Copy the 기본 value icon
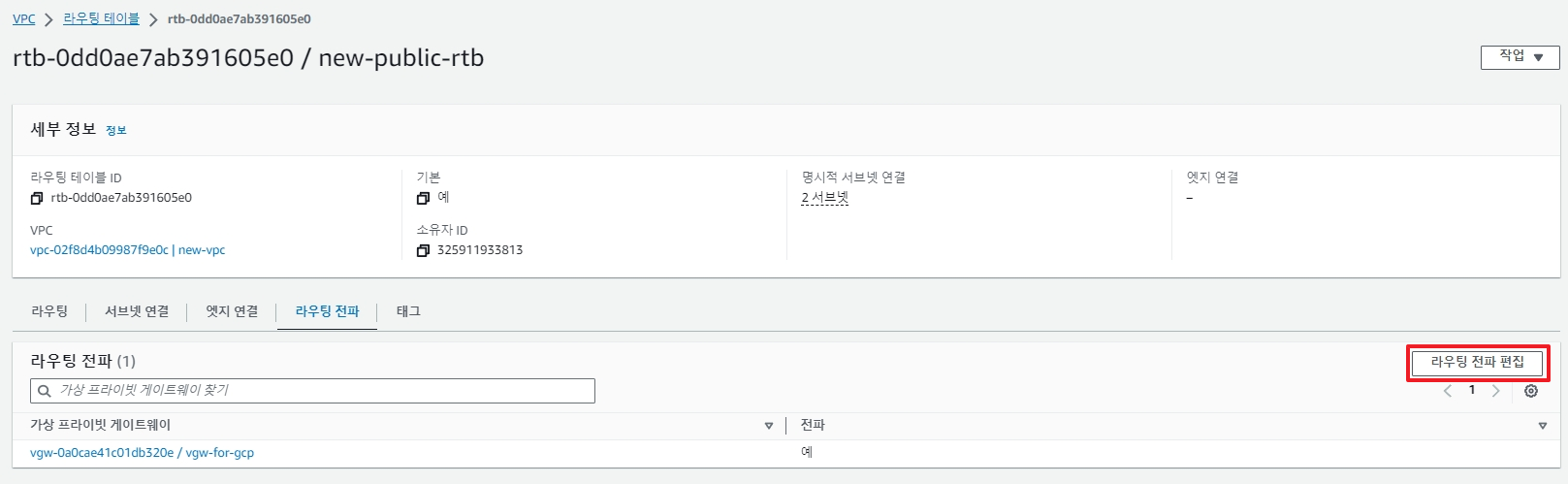The width and height of the screenshot is (1568, 484). [423, 198]
